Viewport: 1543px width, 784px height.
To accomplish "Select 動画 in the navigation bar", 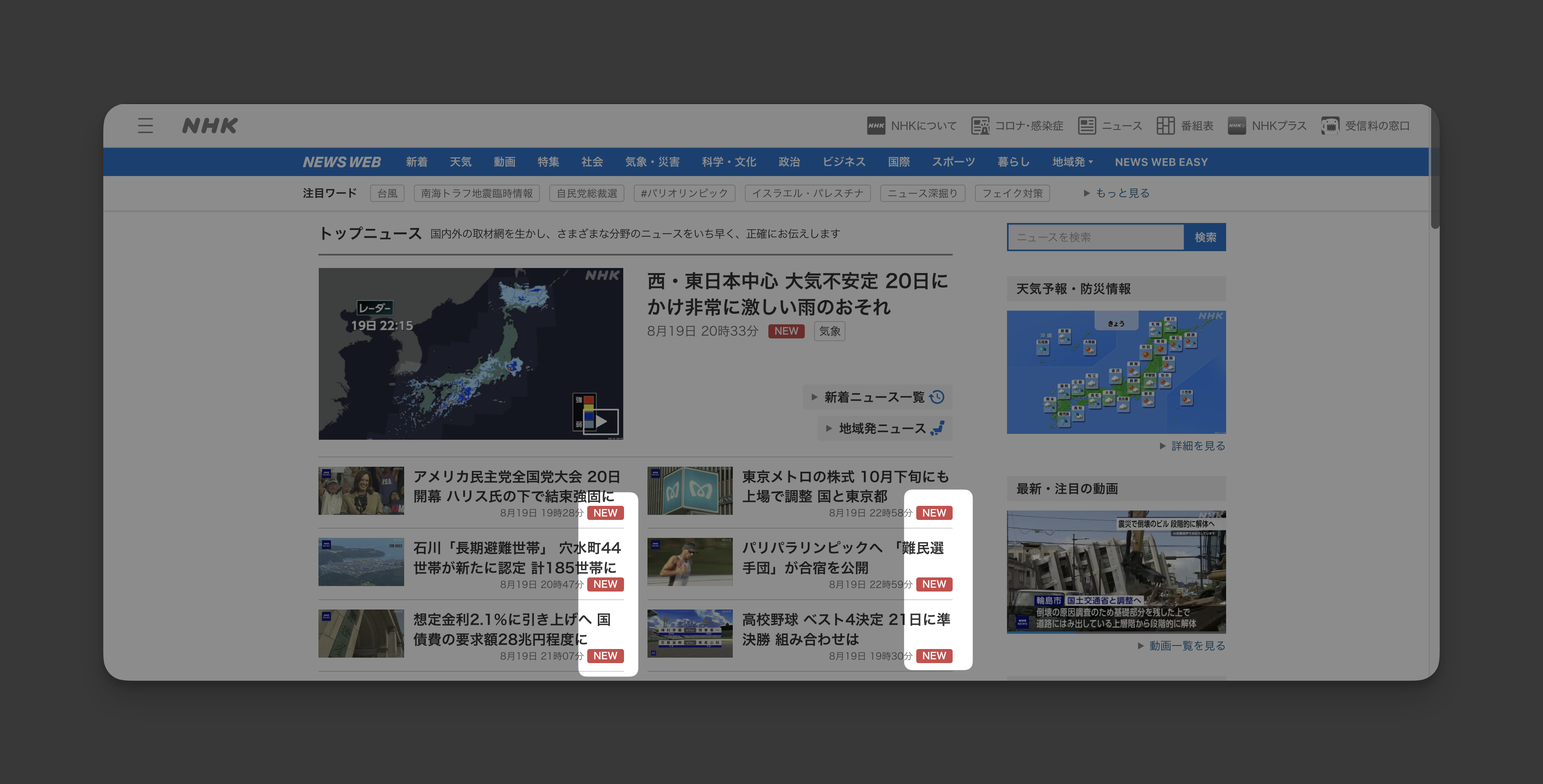I will coord(504,162).
